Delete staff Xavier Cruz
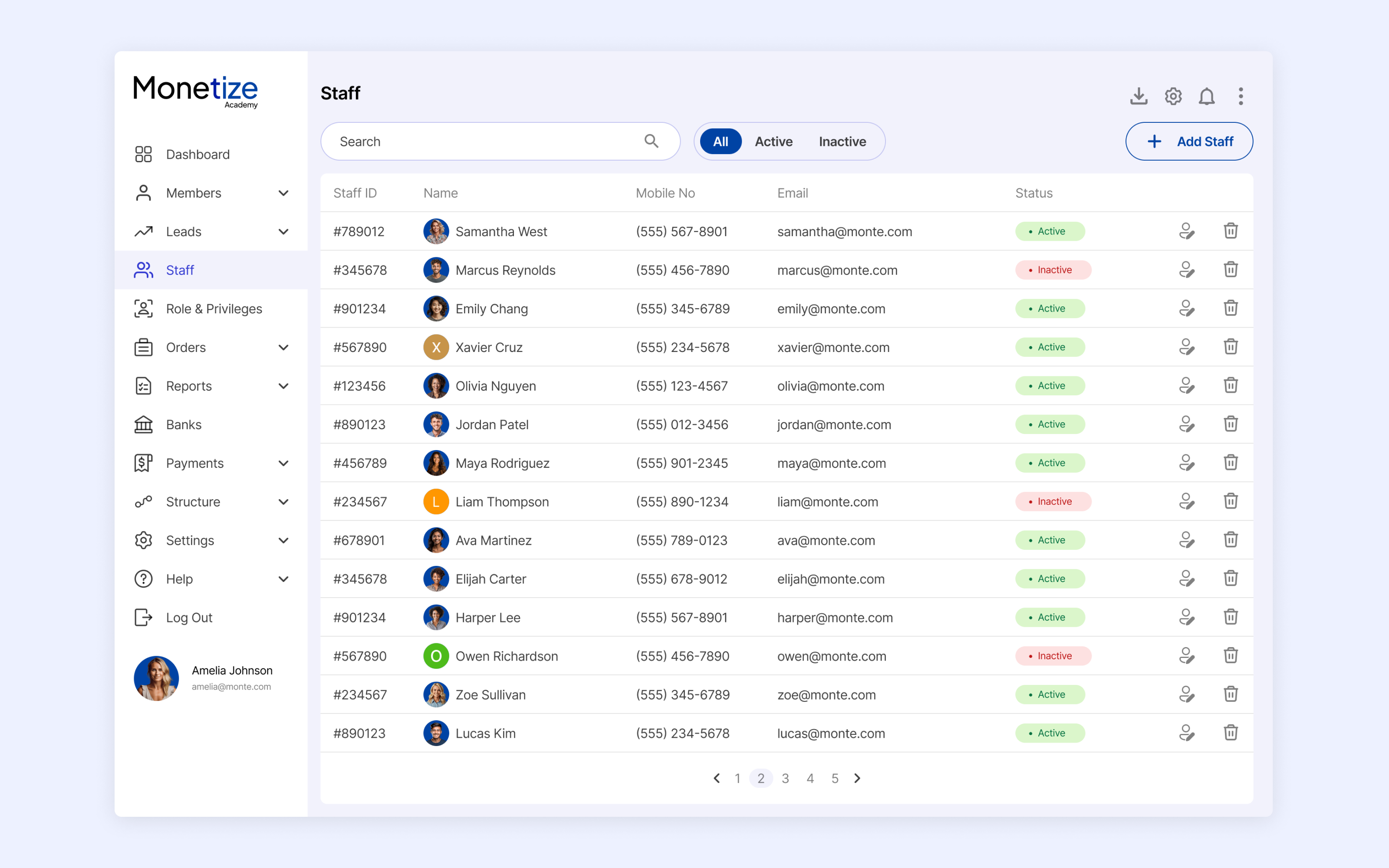This screenshot has width=1389, height=868. click(x=1231, y=347)
